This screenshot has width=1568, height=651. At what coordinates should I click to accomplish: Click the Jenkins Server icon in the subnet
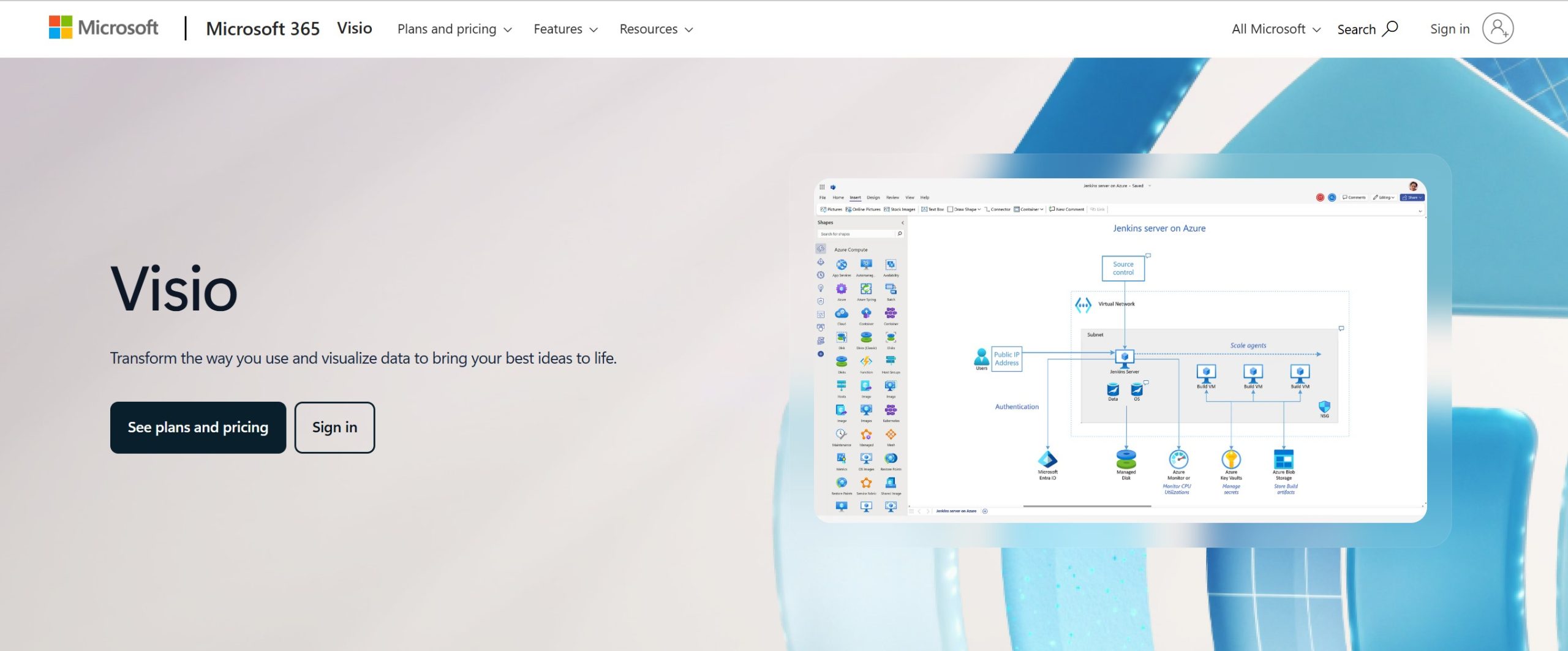(x=1125, y=358)
